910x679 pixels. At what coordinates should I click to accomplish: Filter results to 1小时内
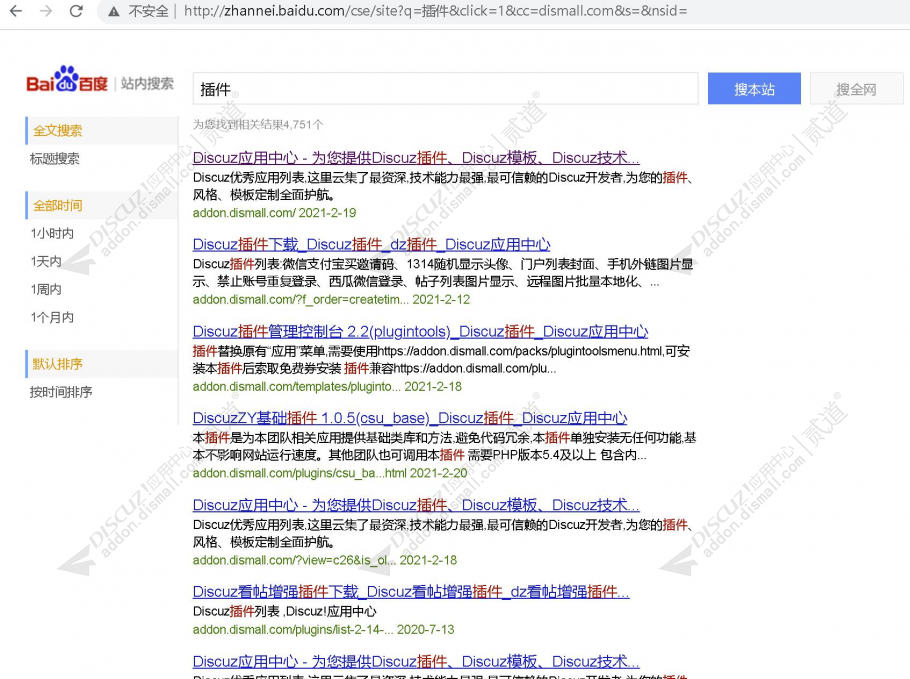52,233
